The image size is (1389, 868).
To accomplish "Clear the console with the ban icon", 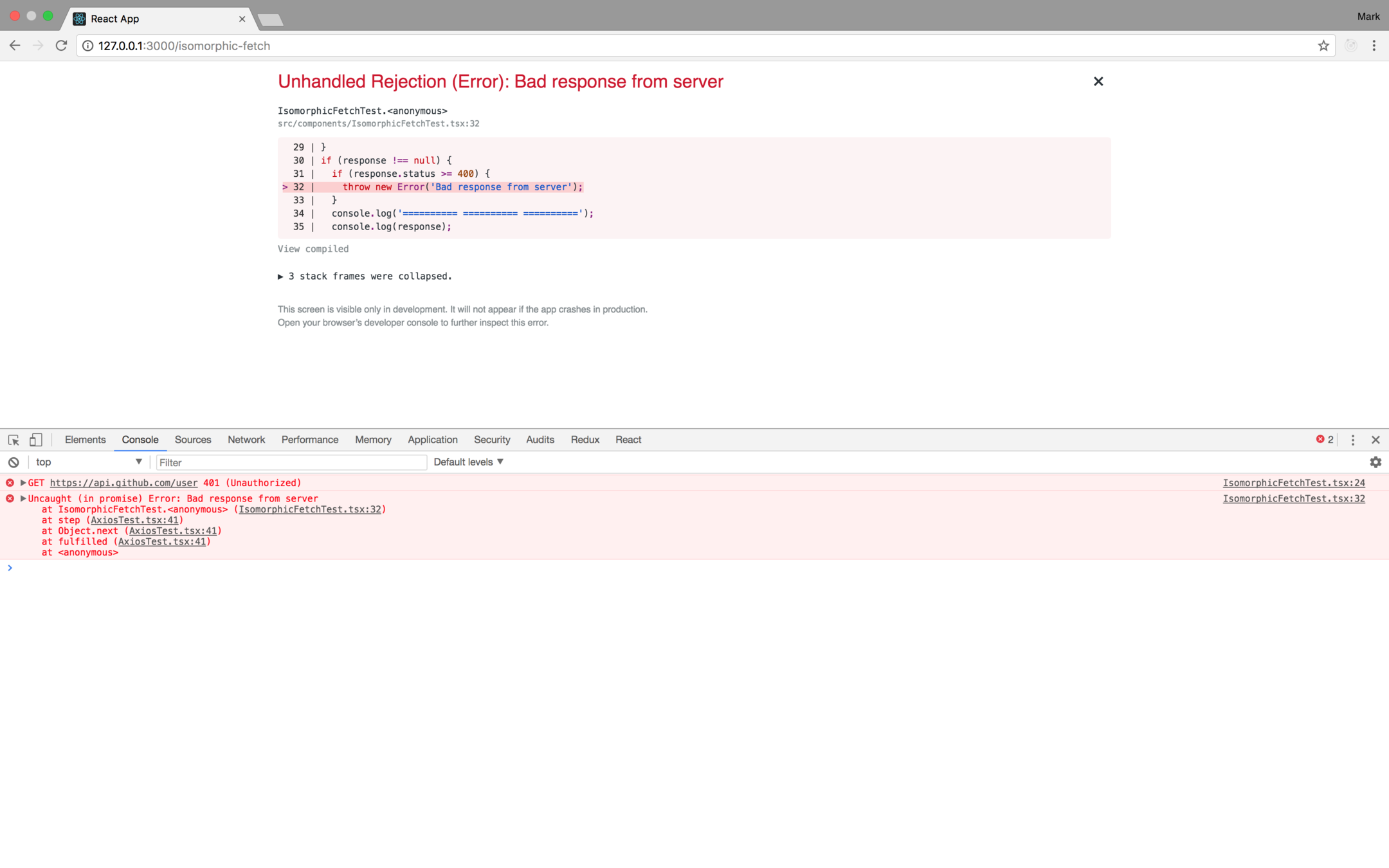I will click(14, 462).
